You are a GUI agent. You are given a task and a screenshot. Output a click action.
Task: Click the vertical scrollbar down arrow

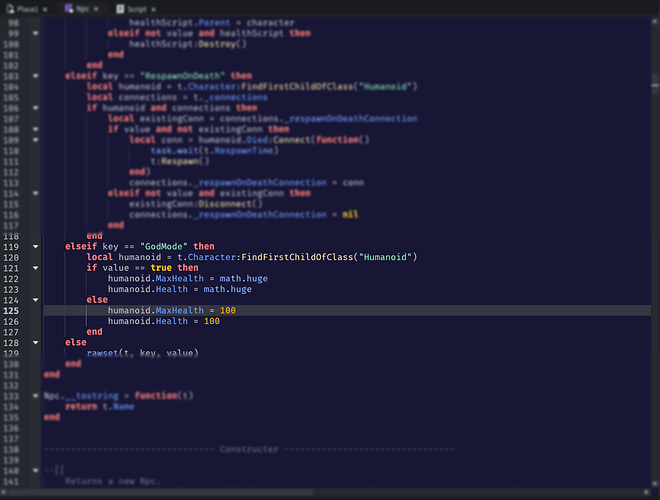click(x=655, y=484)
